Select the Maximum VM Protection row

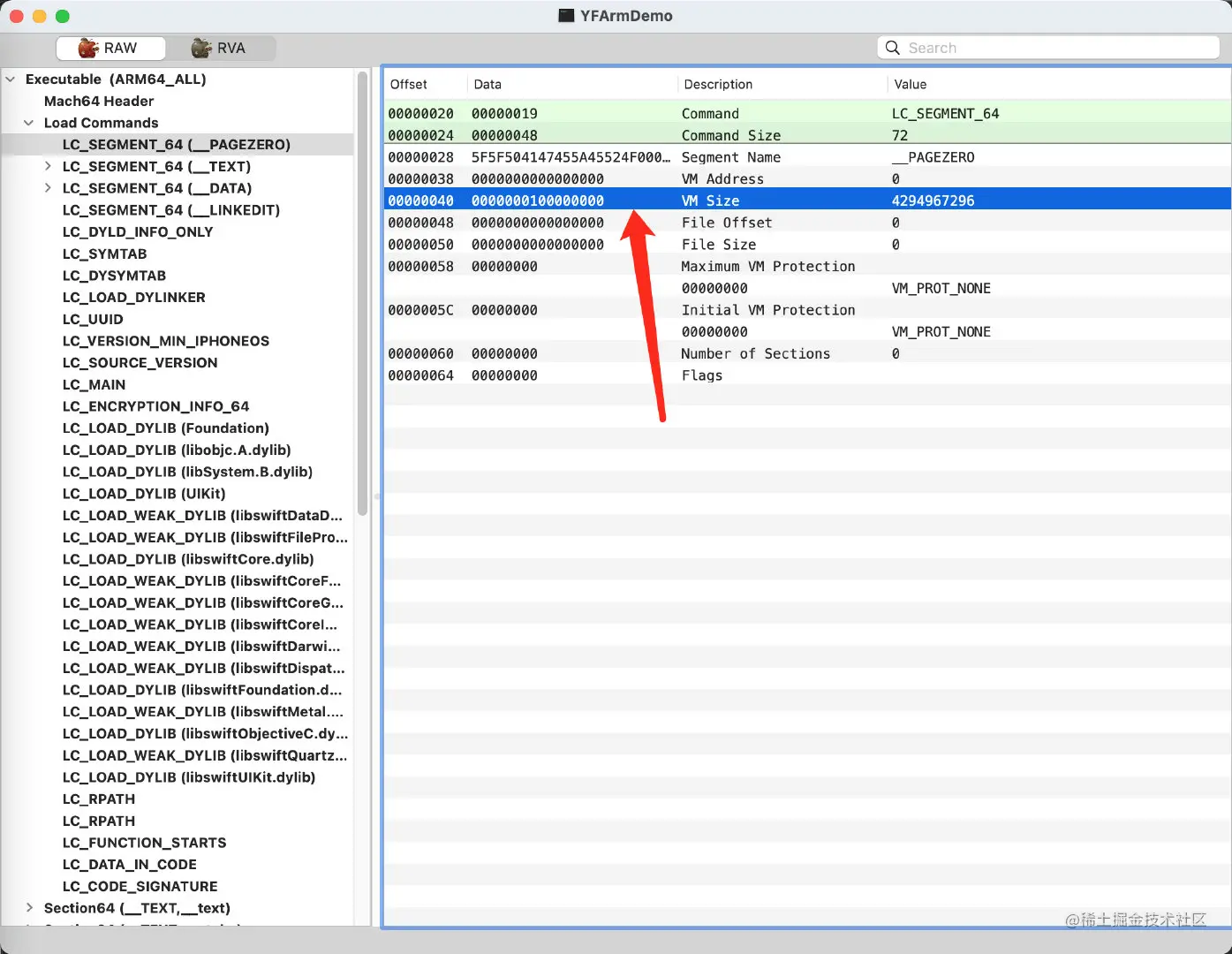[x=807, y=266]
